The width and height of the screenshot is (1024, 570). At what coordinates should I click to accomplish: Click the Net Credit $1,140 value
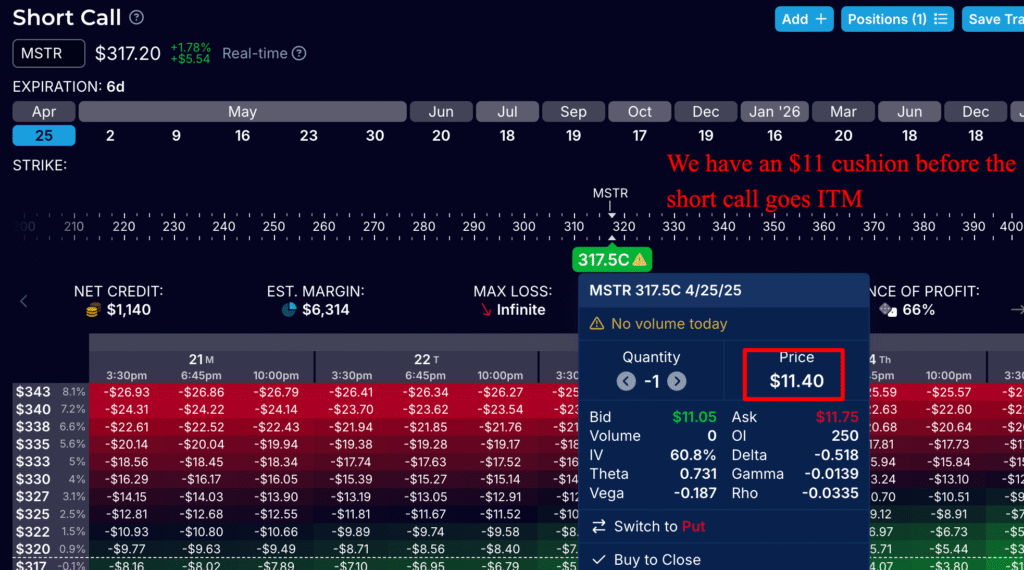pos(129,309)
